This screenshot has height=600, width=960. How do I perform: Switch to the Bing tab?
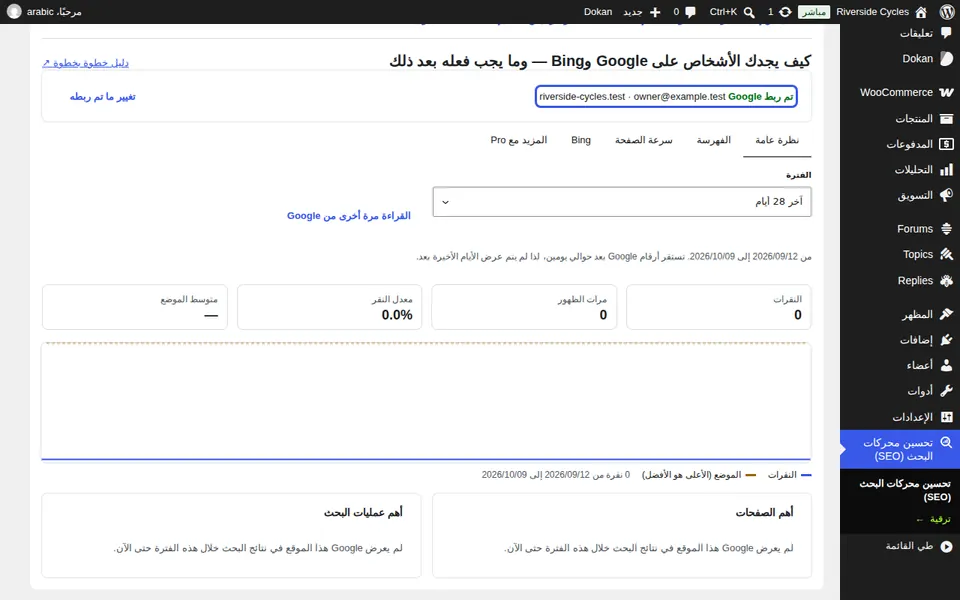click(x=581, y=140)
